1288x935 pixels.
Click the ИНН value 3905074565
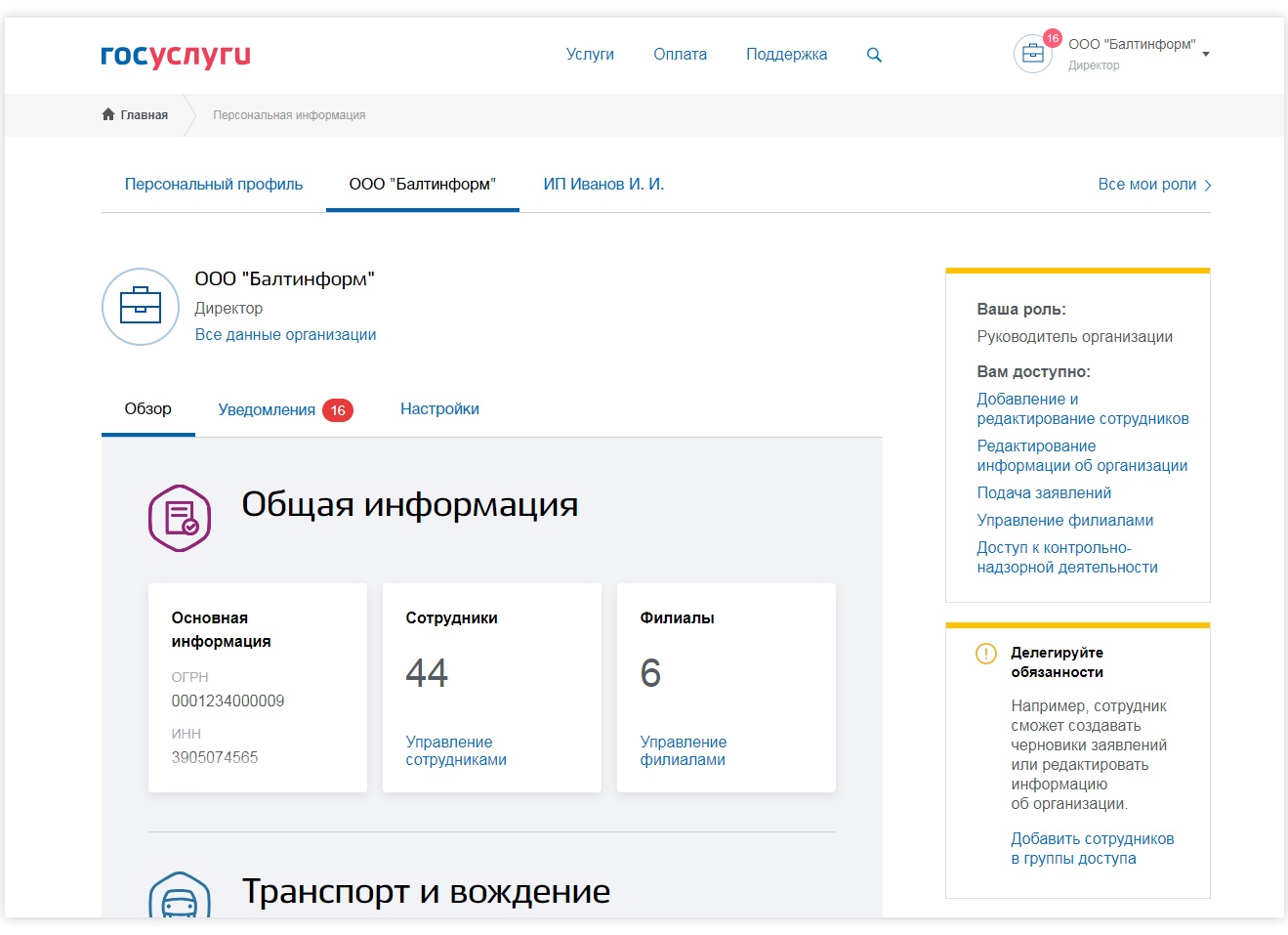(x=215, y=757)
